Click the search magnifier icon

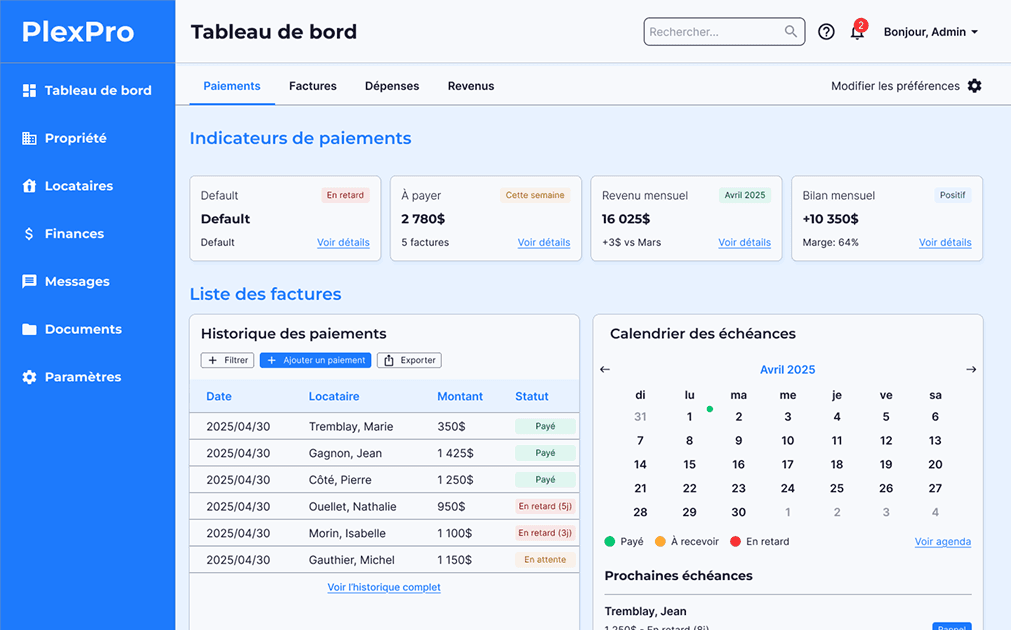(791, 31)
